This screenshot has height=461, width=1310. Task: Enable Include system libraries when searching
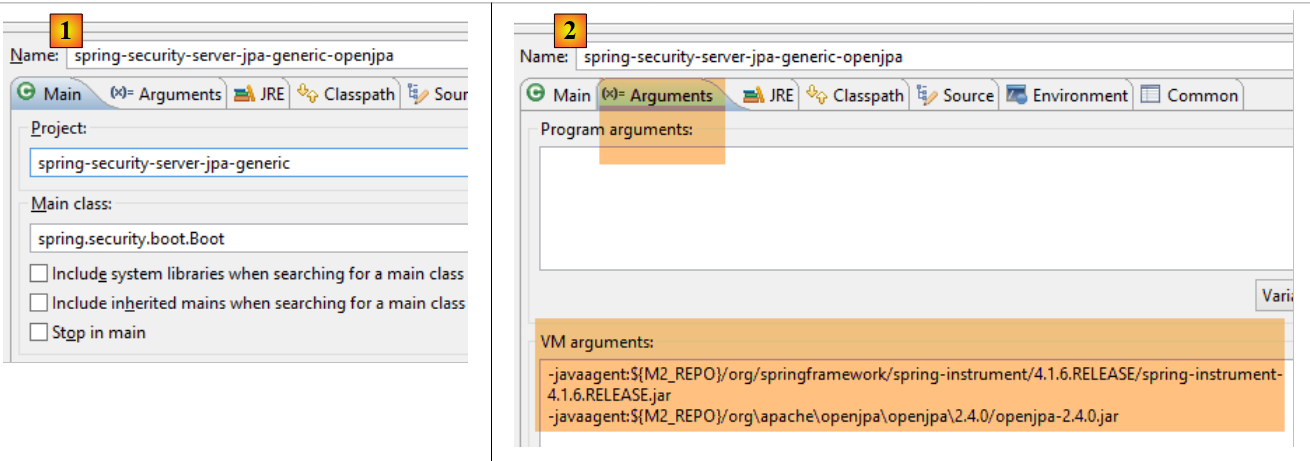click(x=39, y=273)
